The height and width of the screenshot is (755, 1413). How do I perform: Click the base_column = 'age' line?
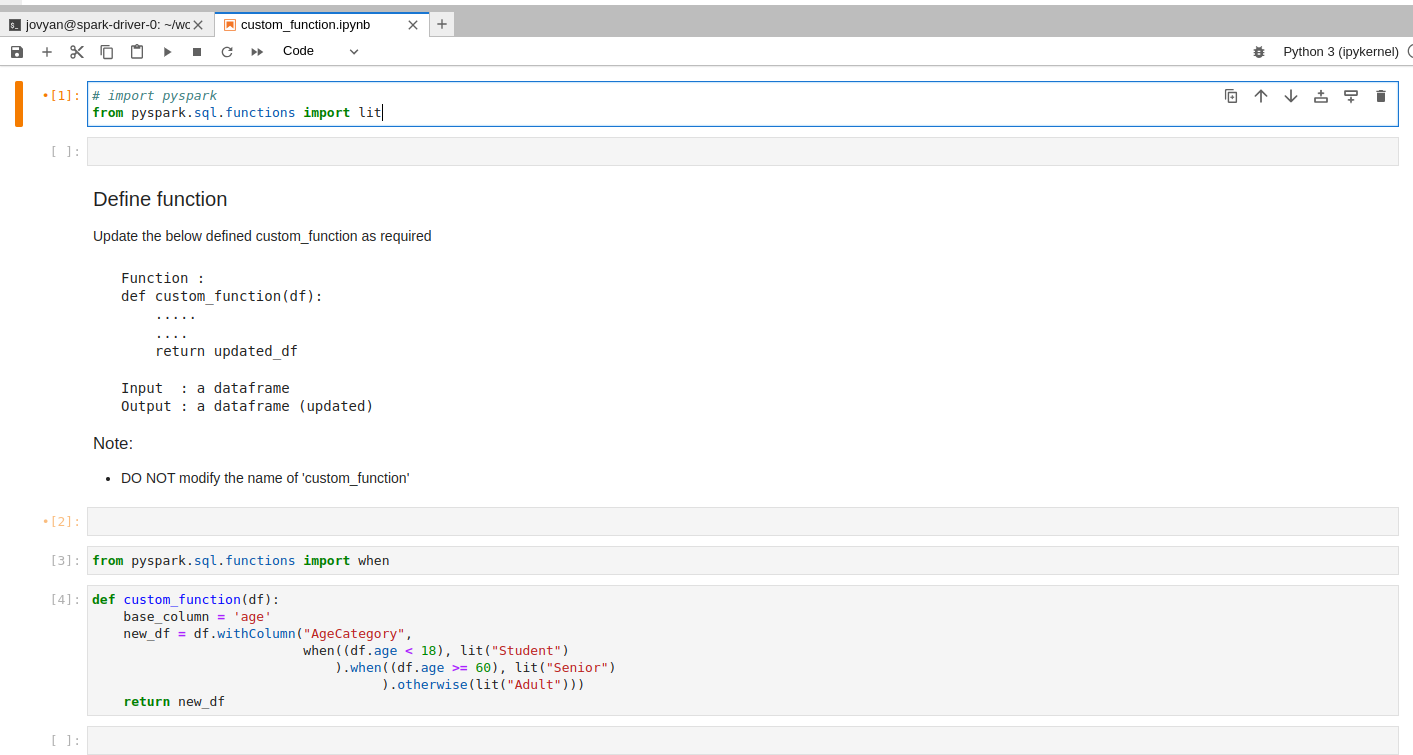(x=198, y=617)
